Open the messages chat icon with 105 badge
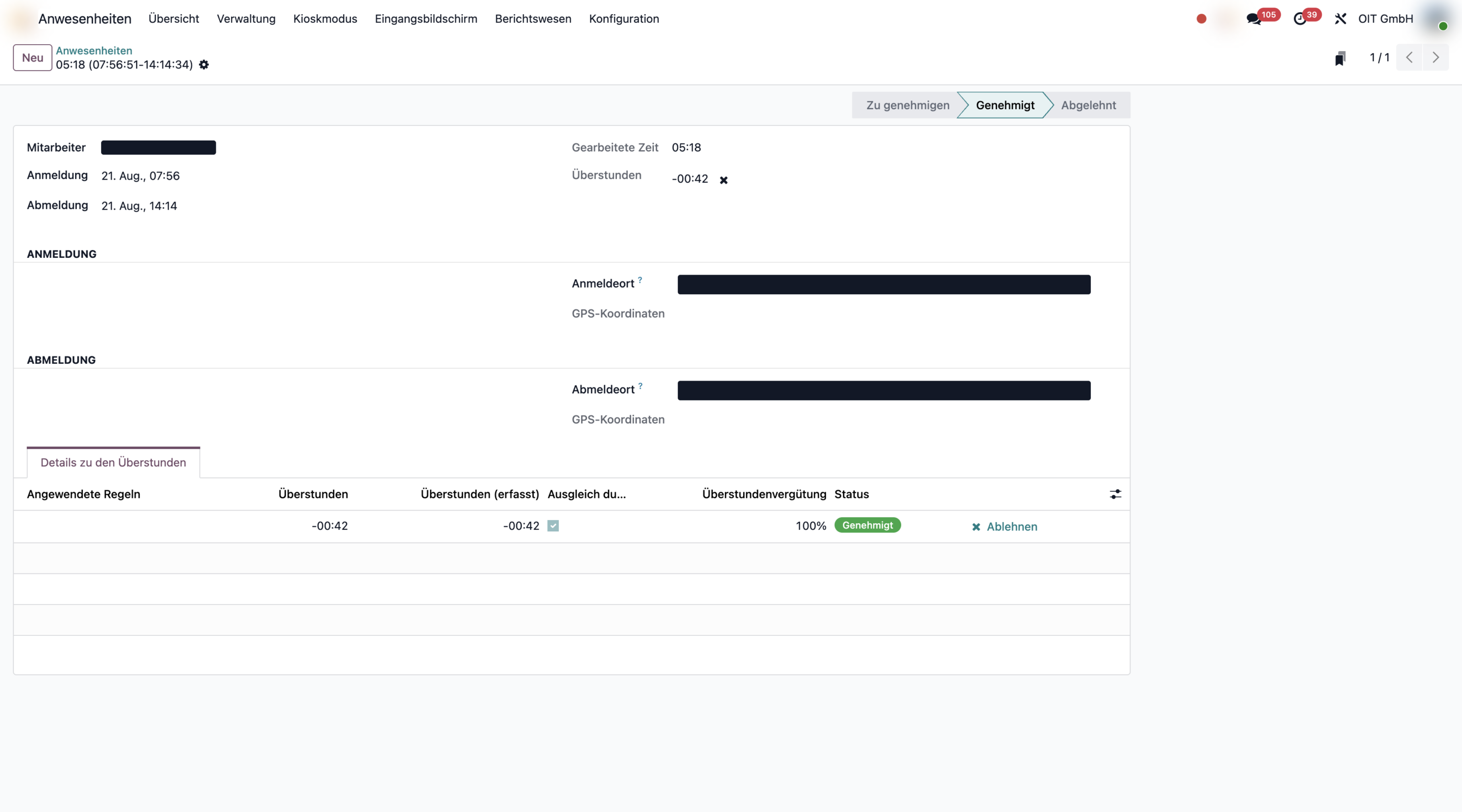The height and width of the screenshot is (812, 1462). tap(1254, 19)
